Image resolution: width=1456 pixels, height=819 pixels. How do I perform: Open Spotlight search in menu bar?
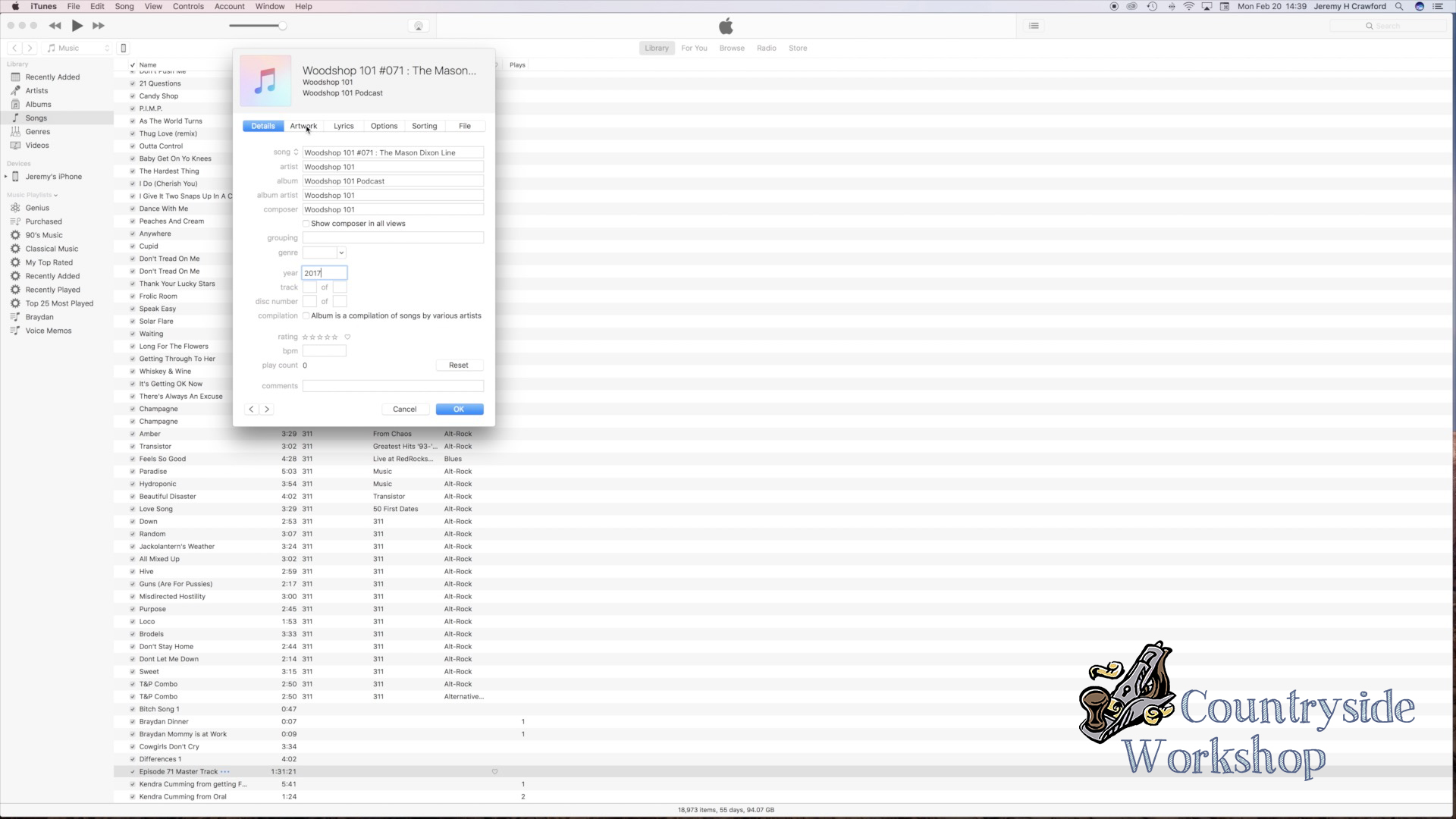(1399, 6)
